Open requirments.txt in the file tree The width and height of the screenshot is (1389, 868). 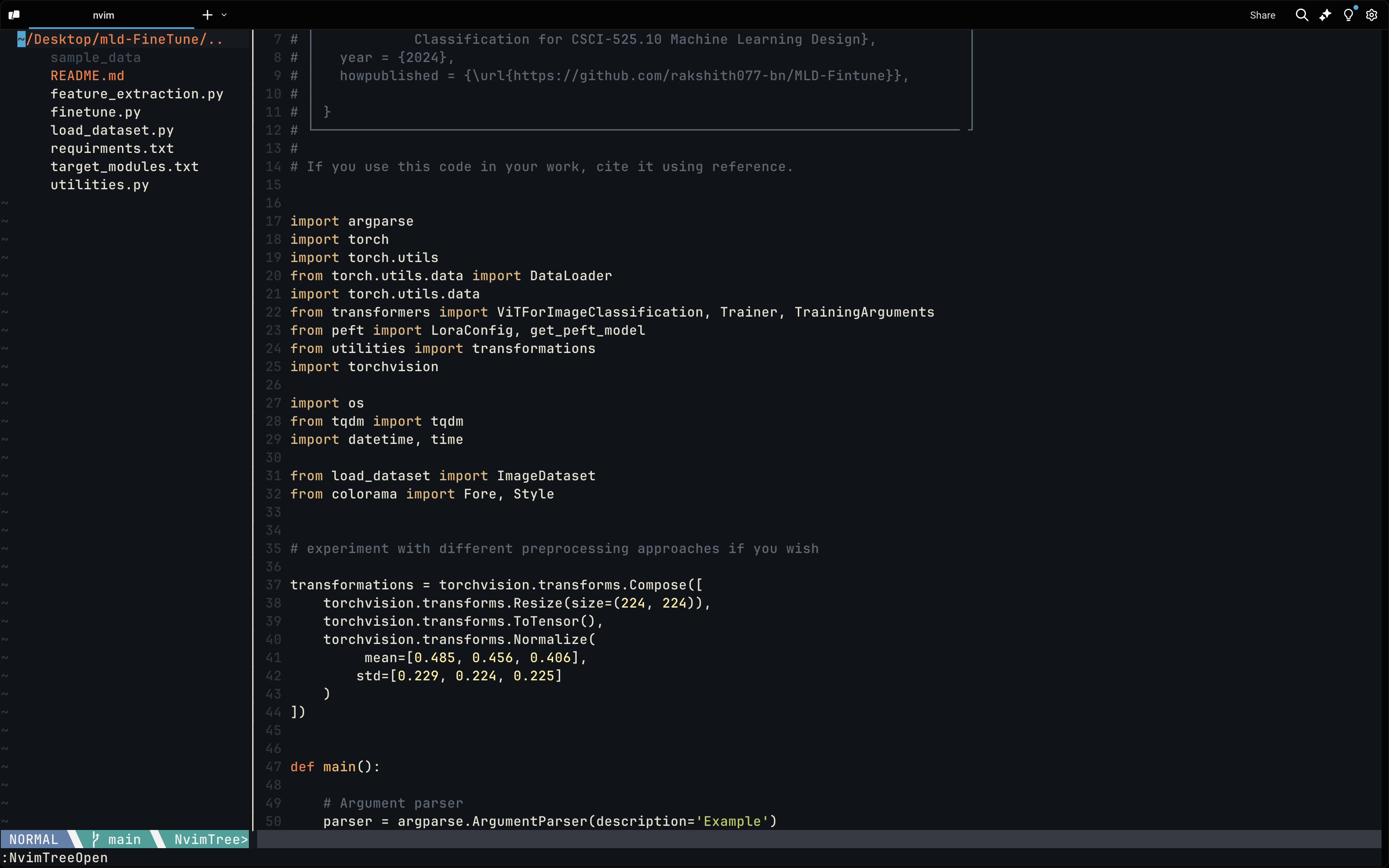[112, 148]
